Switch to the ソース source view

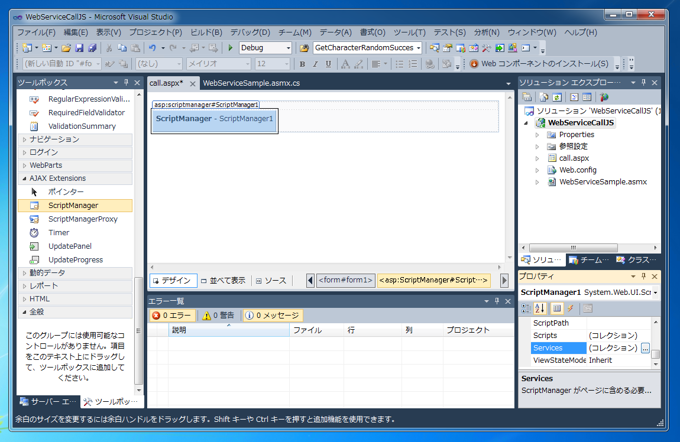[x=271, y=281]
